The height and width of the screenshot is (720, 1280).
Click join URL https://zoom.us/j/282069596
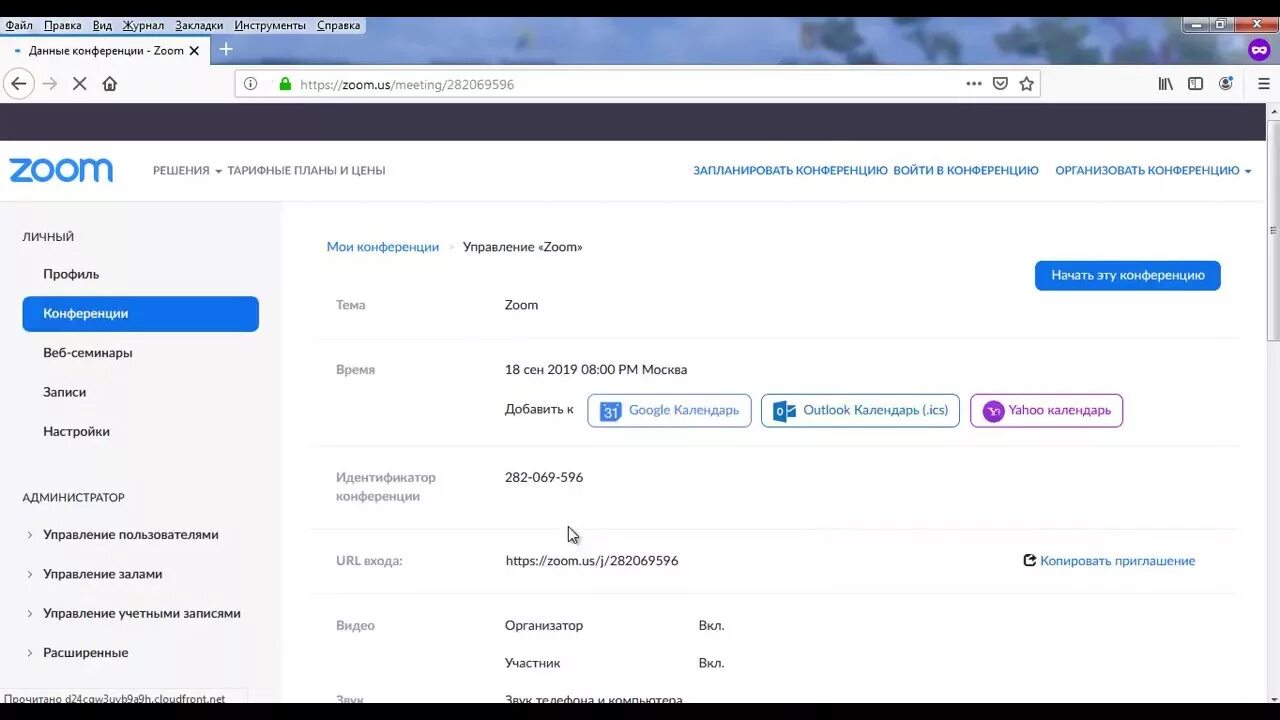592,561
